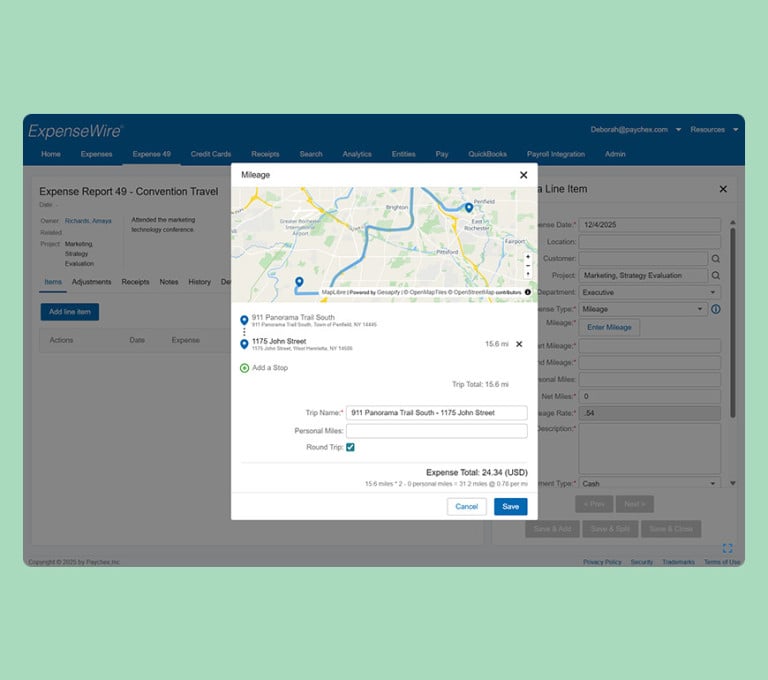This screenshot has height=680, width=768.
Task: Save the mileage trip
Action: [510, 507]
